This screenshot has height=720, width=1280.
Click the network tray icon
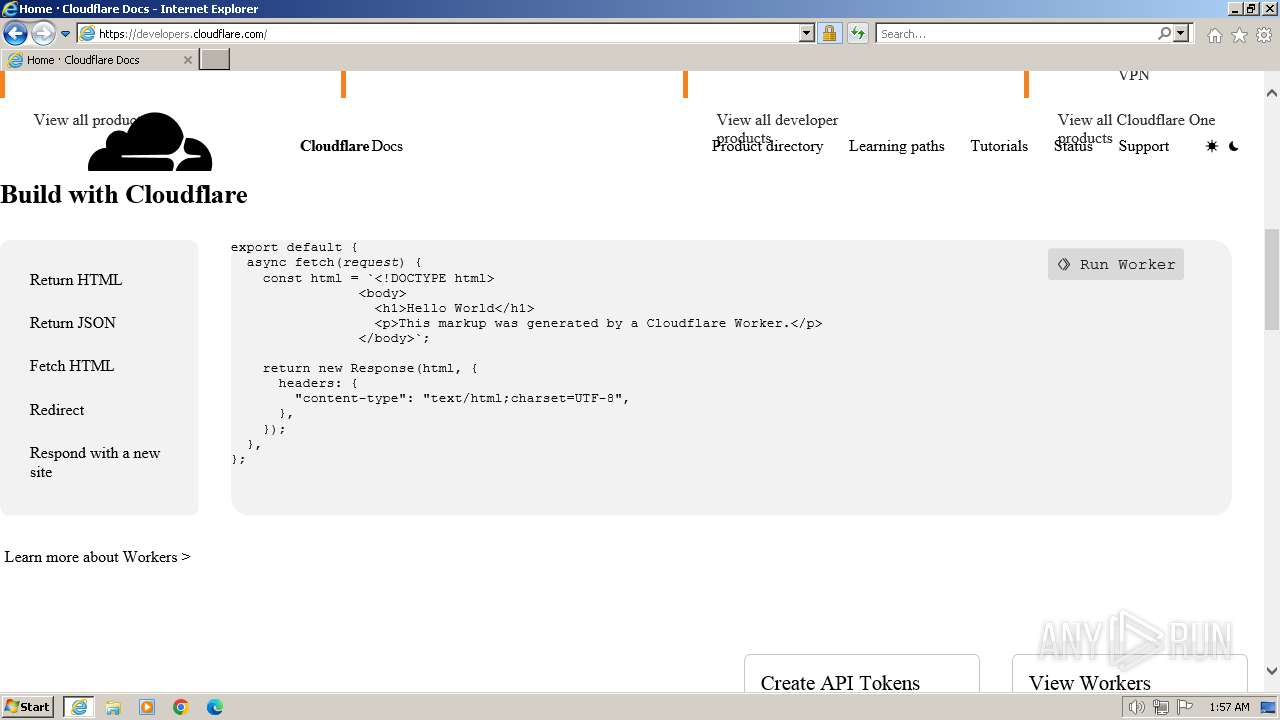click(1161, 707)
